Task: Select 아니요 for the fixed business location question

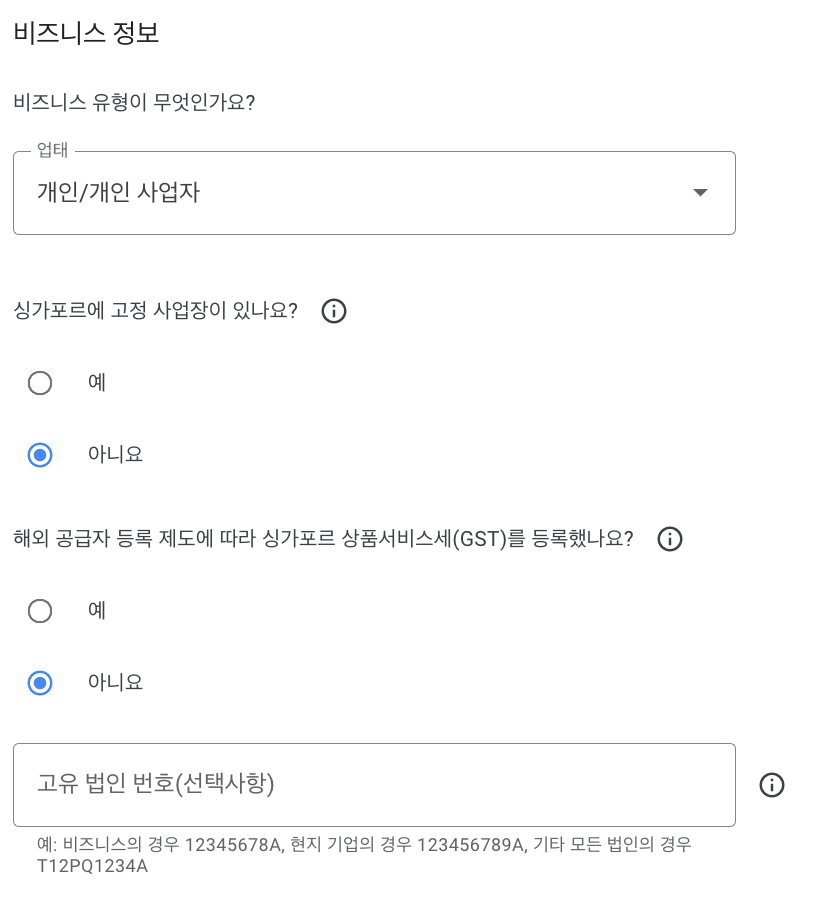Action: coord(40,455)
